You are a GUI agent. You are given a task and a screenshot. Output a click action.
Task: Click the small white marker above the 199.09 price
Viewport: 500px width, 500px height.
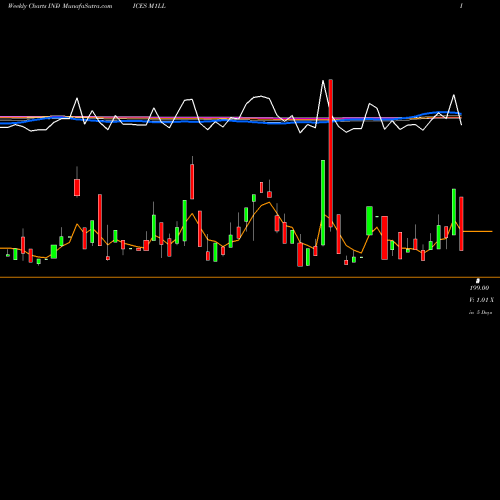478,281
